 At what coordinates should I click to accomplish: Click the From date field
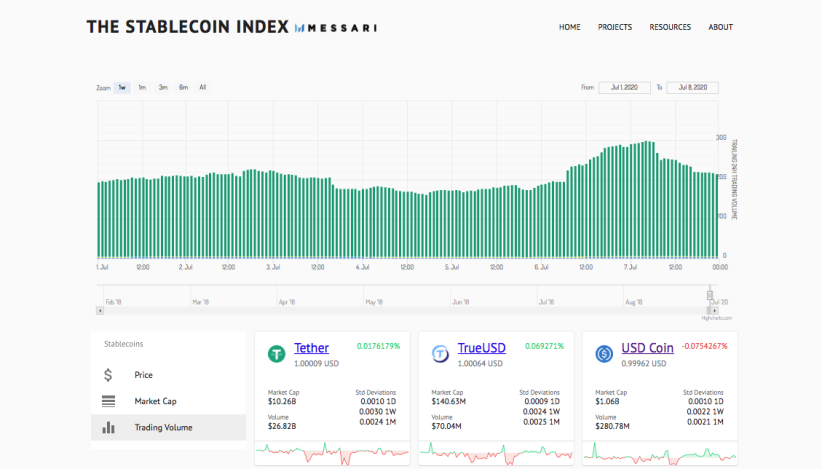[x=624, y=88]
